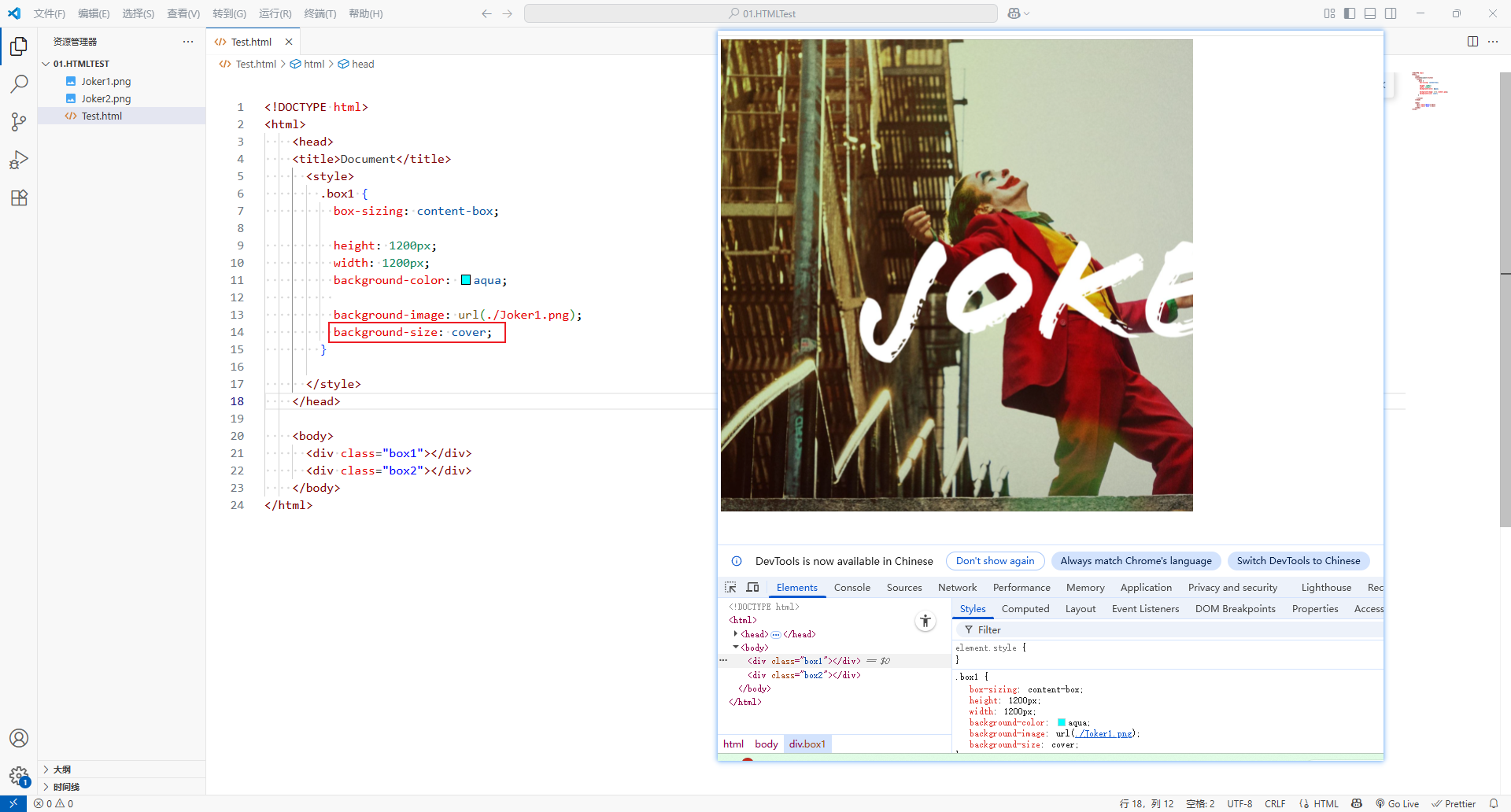The height and width of the screenshot is (812, 1511).
Task: Open the customize layout icon
Action: tap(1329, 13)
